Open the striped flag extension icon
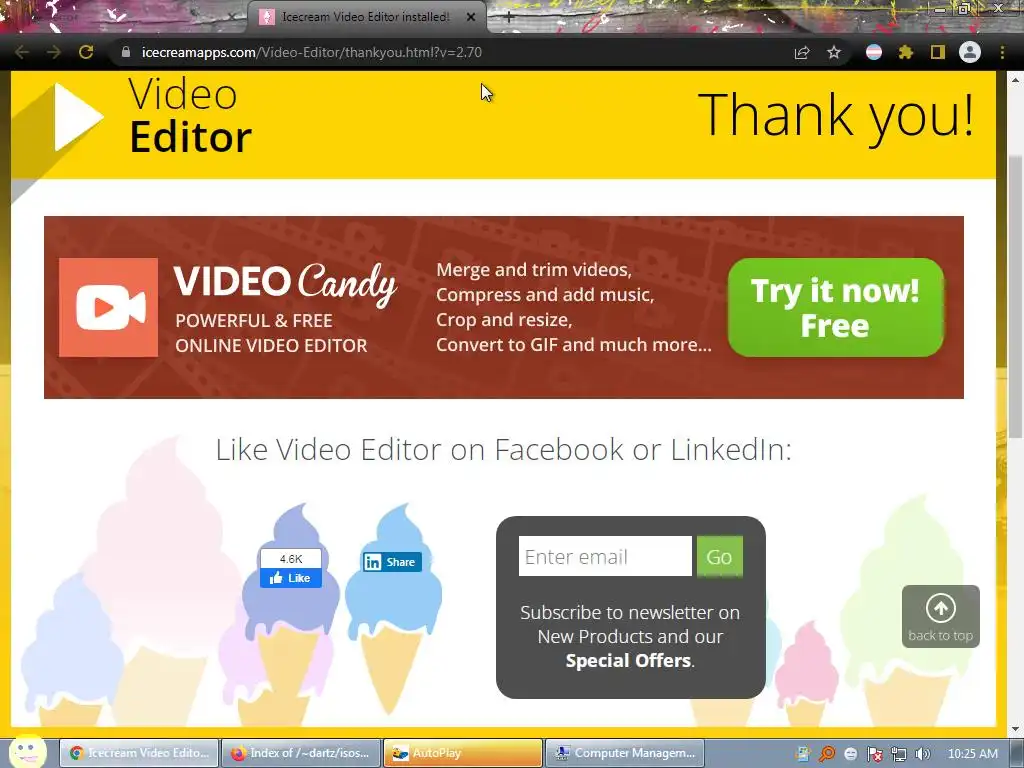Viewport: 1024px width, 768px height. (874, 52)
